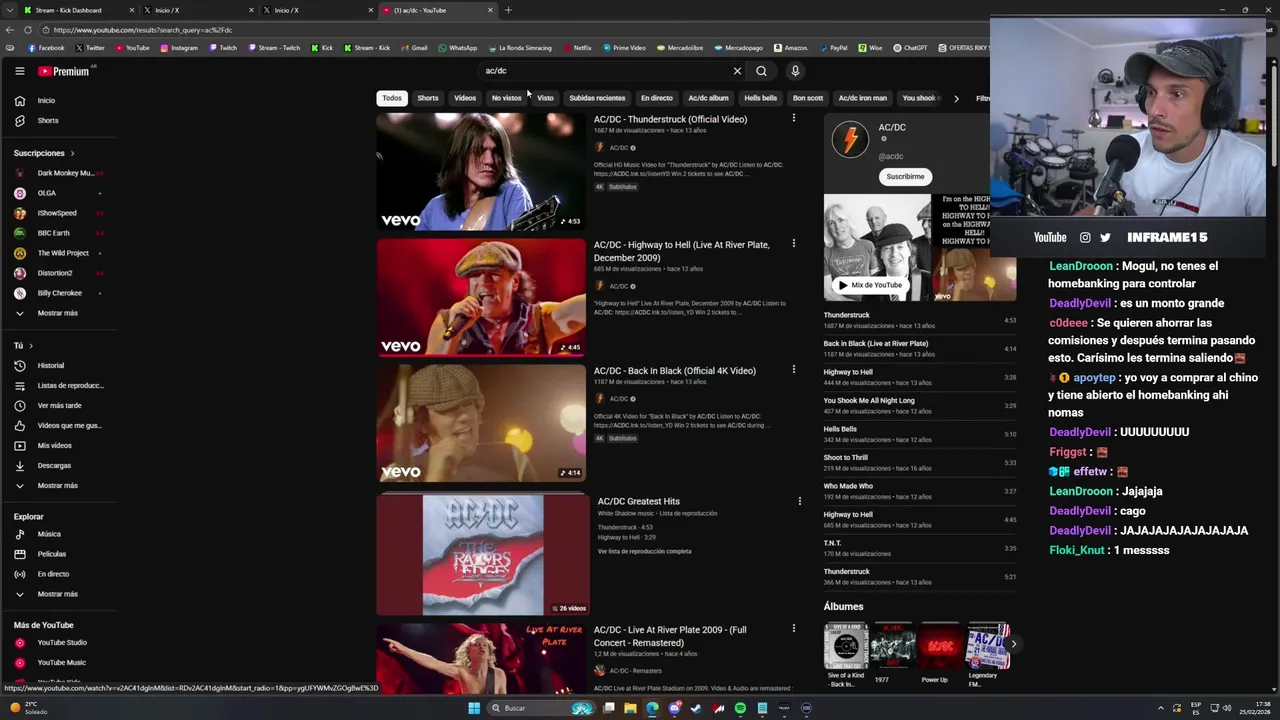Screen dimensions: 1280x720
Task: Open the ChatGPT bookmark
Action: coord(910,47)
